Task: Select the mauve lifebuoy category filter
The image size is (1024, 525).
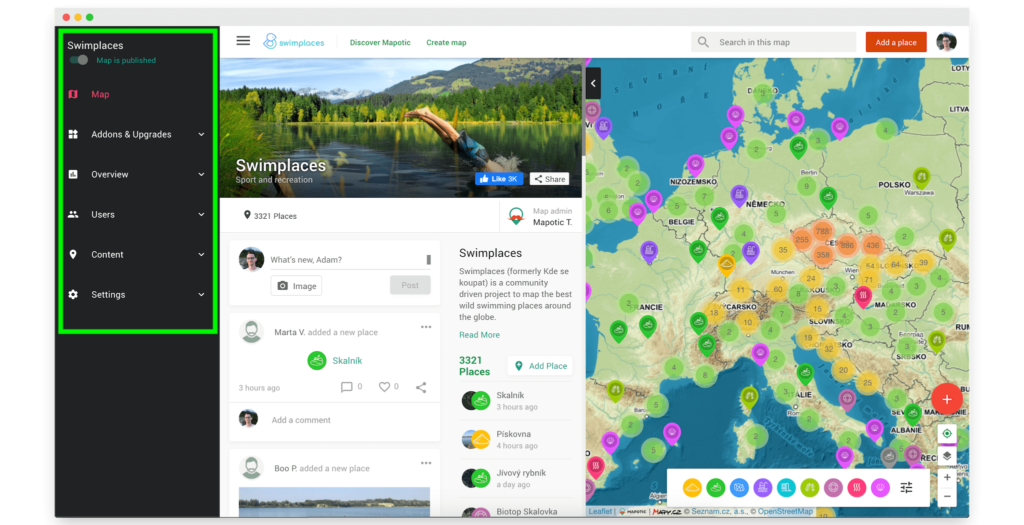Action: (833, 487)
